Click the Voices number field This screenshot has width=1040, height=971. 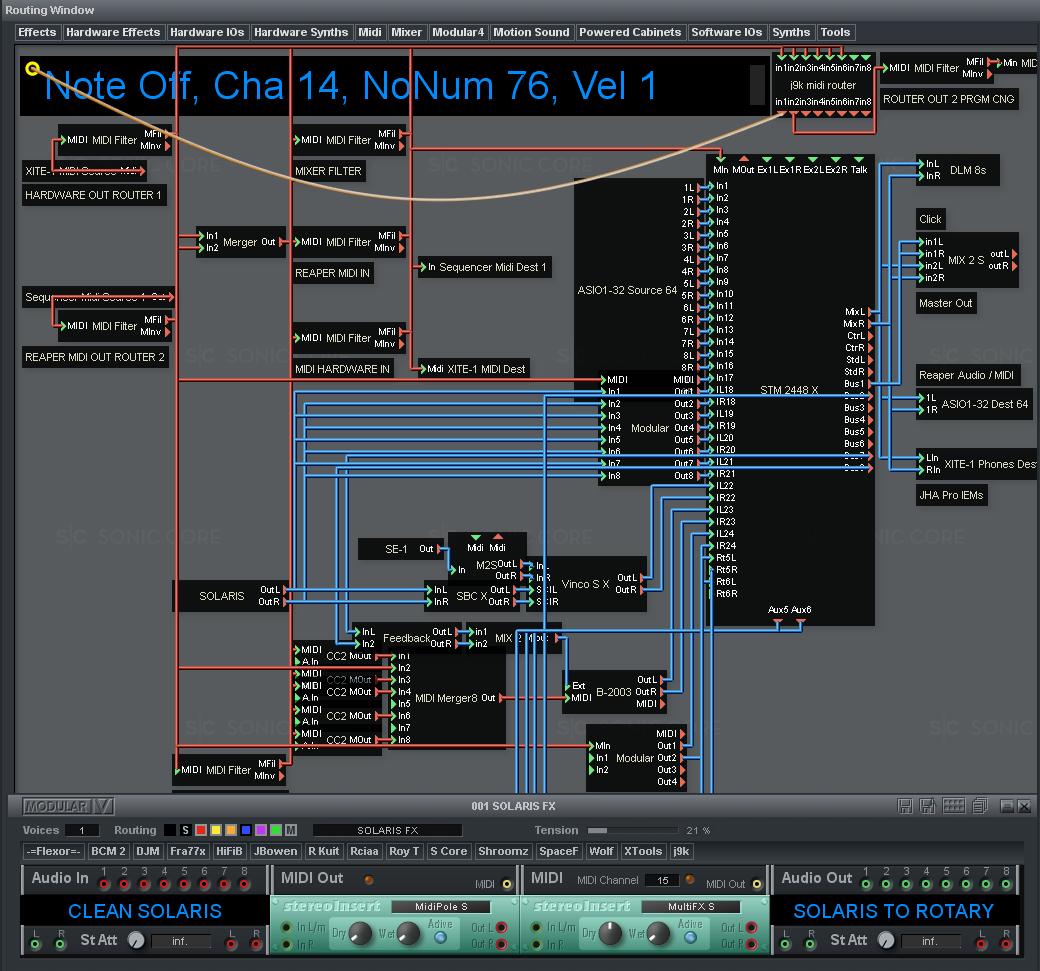tap(82, 830)
